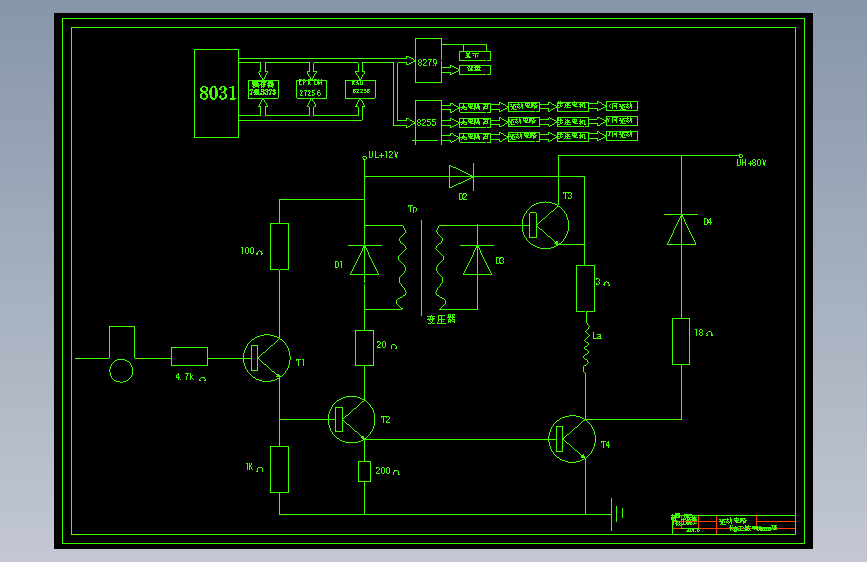Click the 8279 block label
The image size is (867, 562).
pyautogui.click(x=427, y=63)
